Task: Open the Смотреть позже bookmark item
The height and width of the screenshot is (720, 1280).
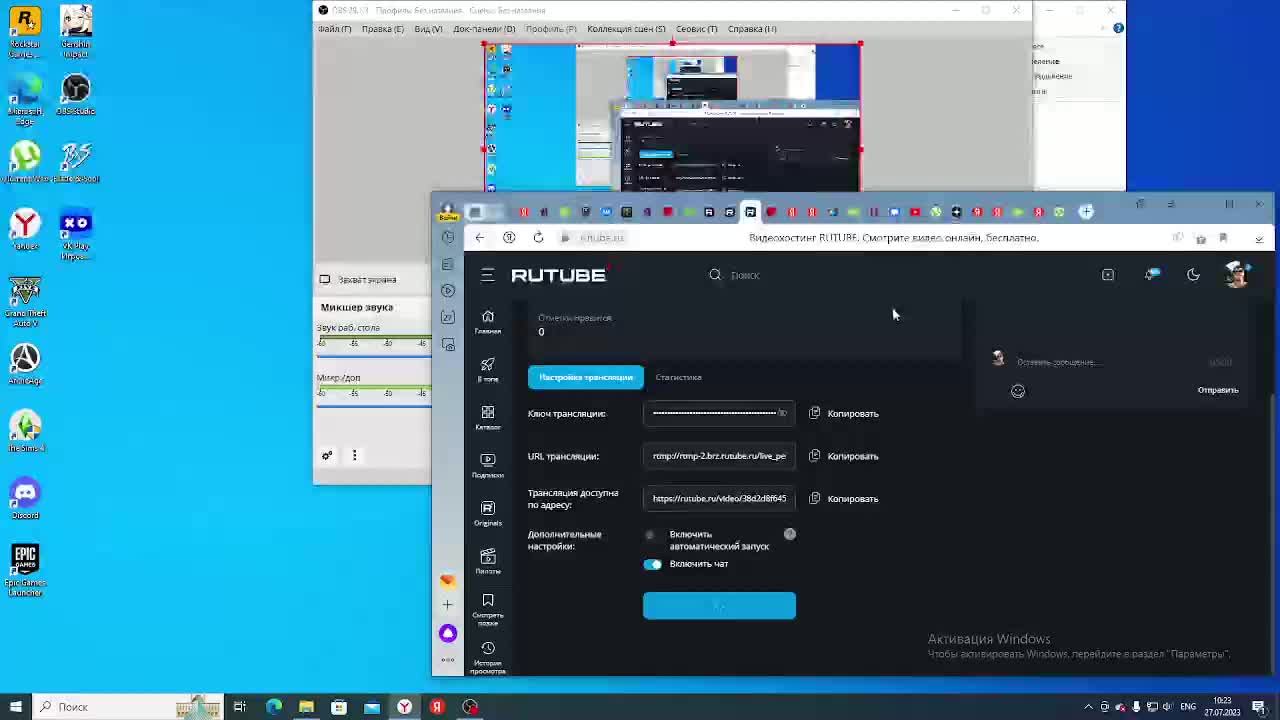Action: pos(487,609)
